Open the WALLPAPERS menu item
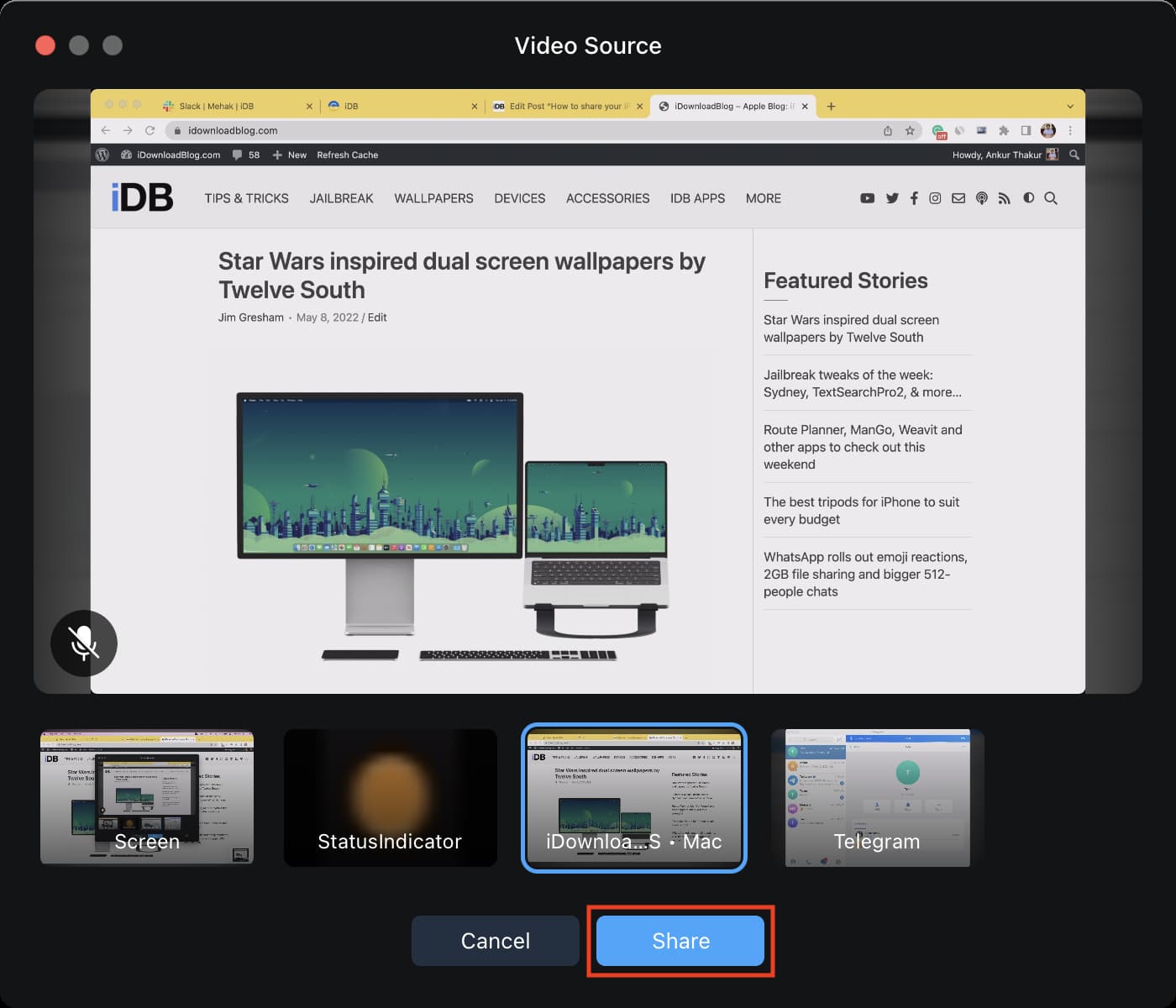 [433, 198]
